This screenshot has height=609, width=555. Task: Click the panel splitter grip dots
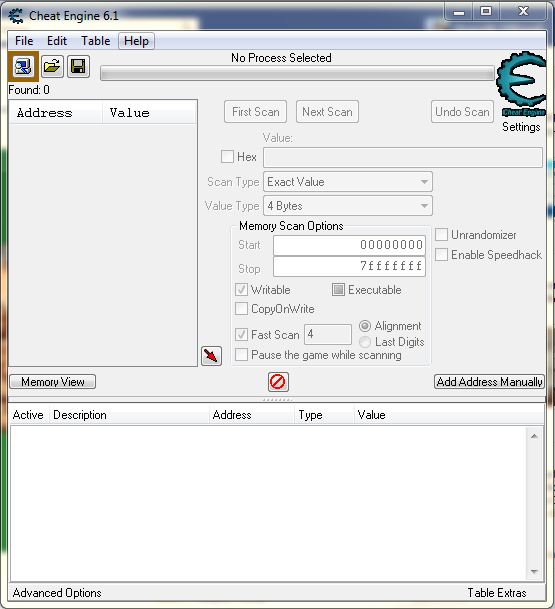(277, 400)
